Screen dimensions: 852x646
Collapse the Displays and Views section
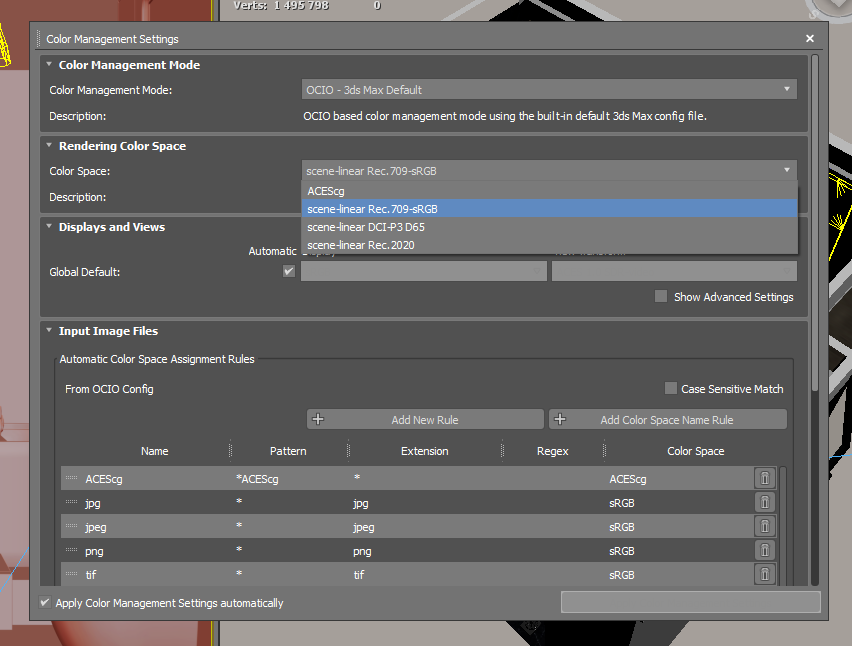49,227
